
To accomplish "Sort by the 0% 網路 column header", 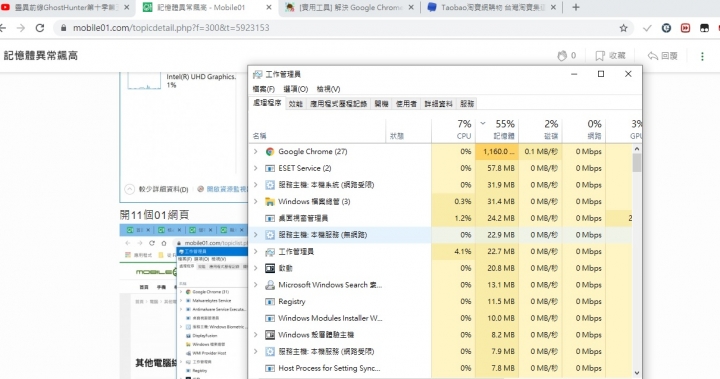I will click(584, 130).
